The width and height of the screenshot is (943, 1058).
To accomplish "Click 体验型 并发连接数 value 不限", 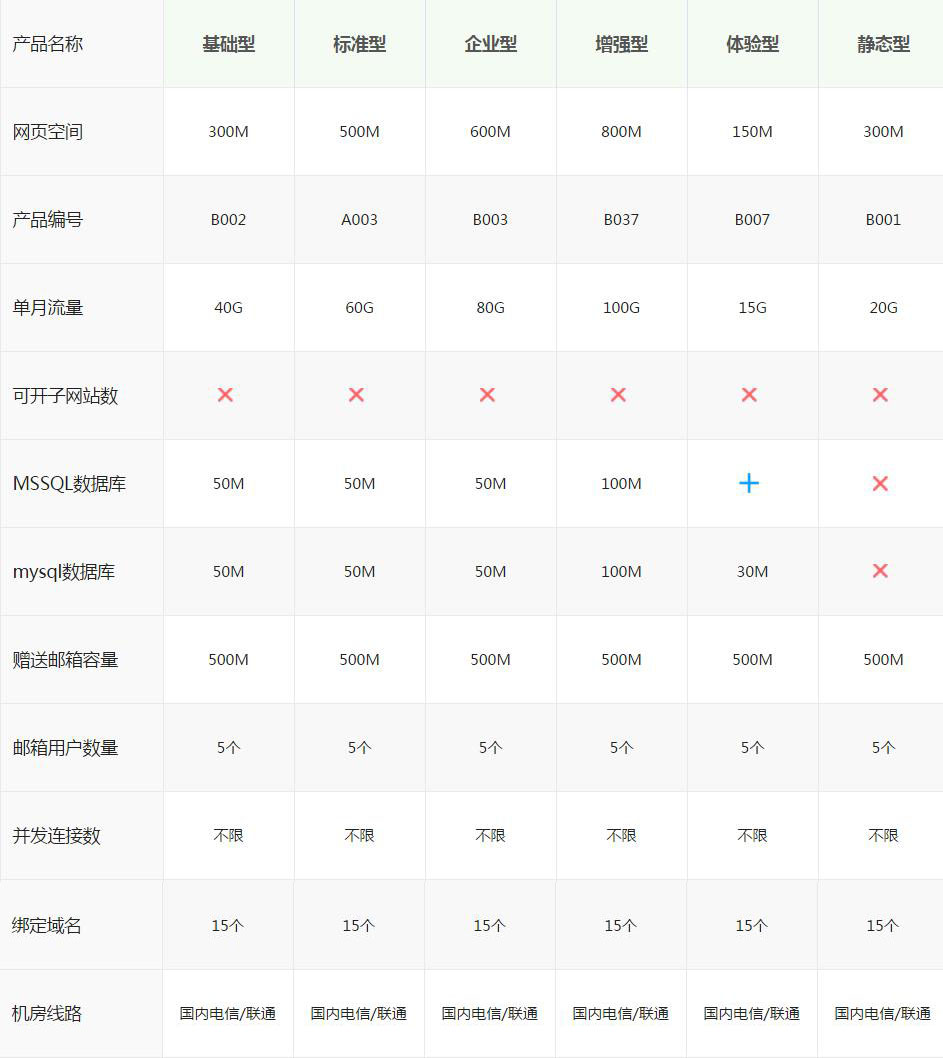I will pos(752,835).
